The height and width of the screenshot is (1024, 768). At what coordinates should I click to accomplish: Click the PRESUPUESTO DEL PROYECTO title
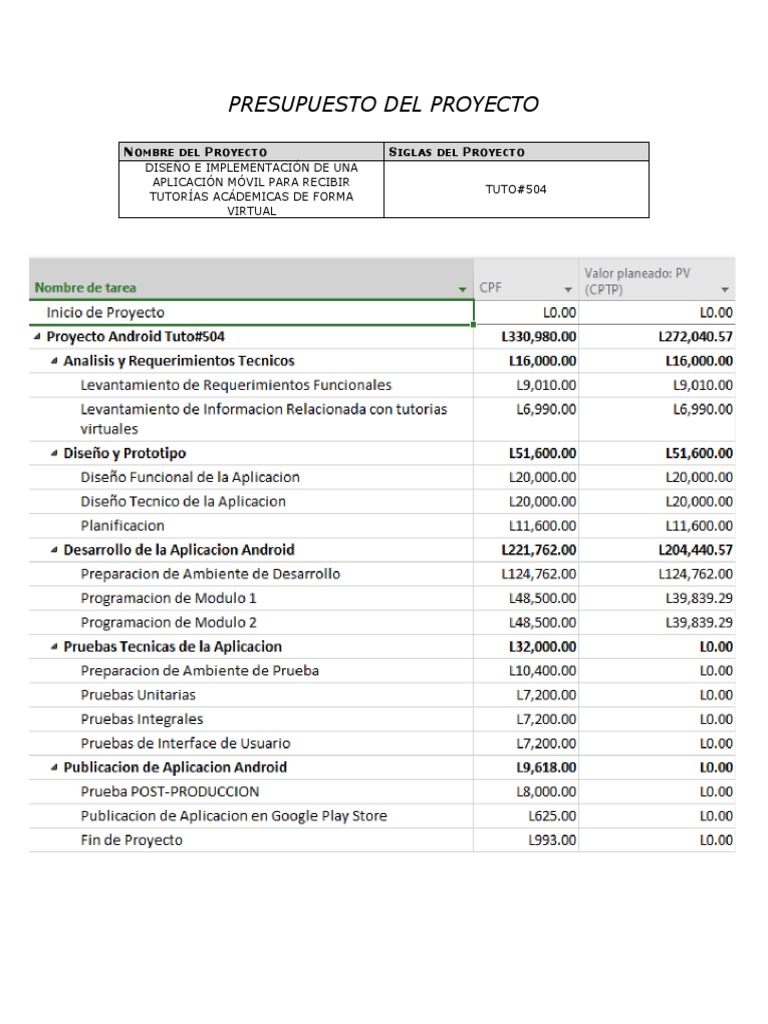click(x=383, y=104)
